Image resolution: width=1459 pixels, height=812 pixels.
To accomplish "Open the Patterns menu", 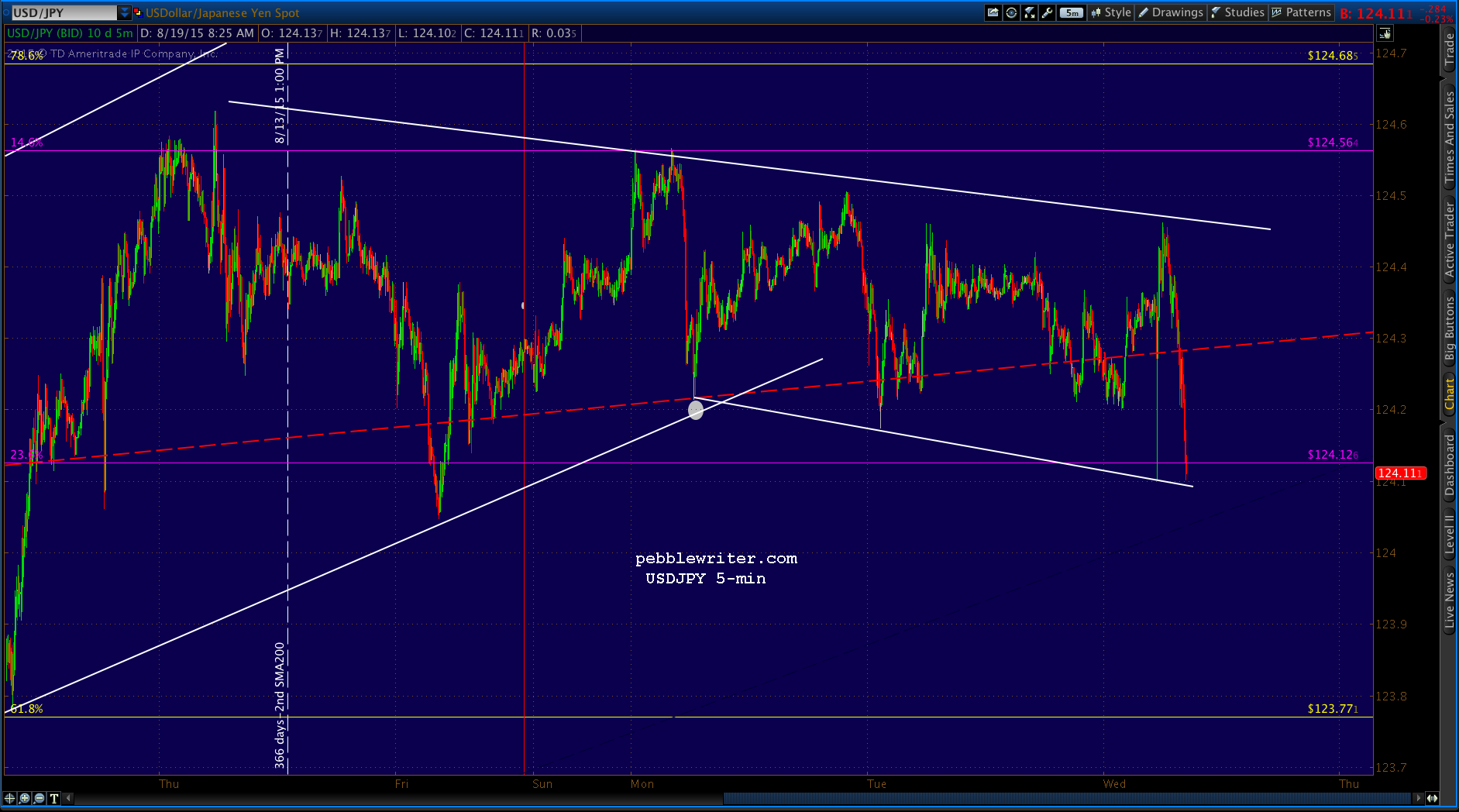I will 1301,12.
